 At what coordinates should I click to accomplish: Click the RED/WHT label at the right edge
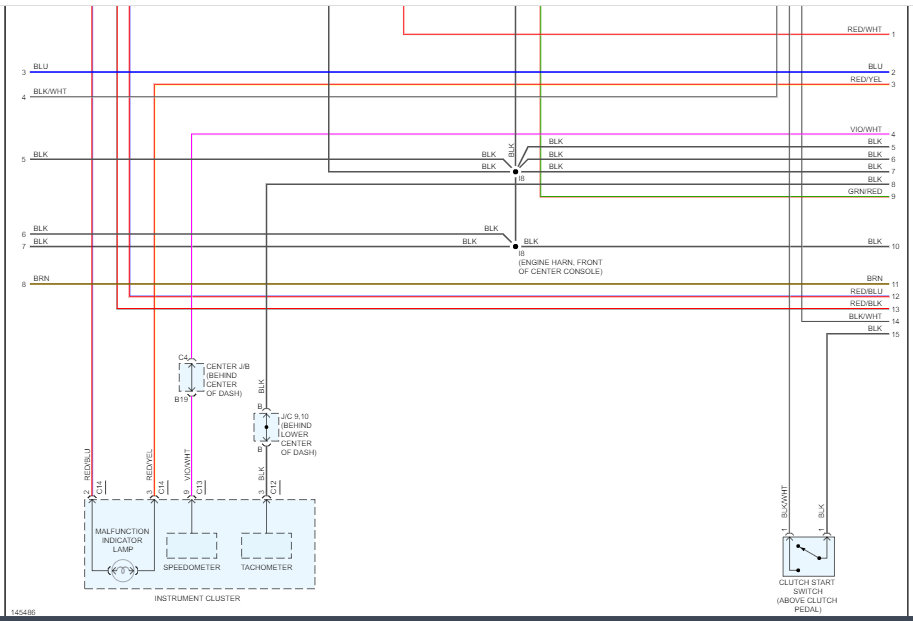[x=864, y=30]
